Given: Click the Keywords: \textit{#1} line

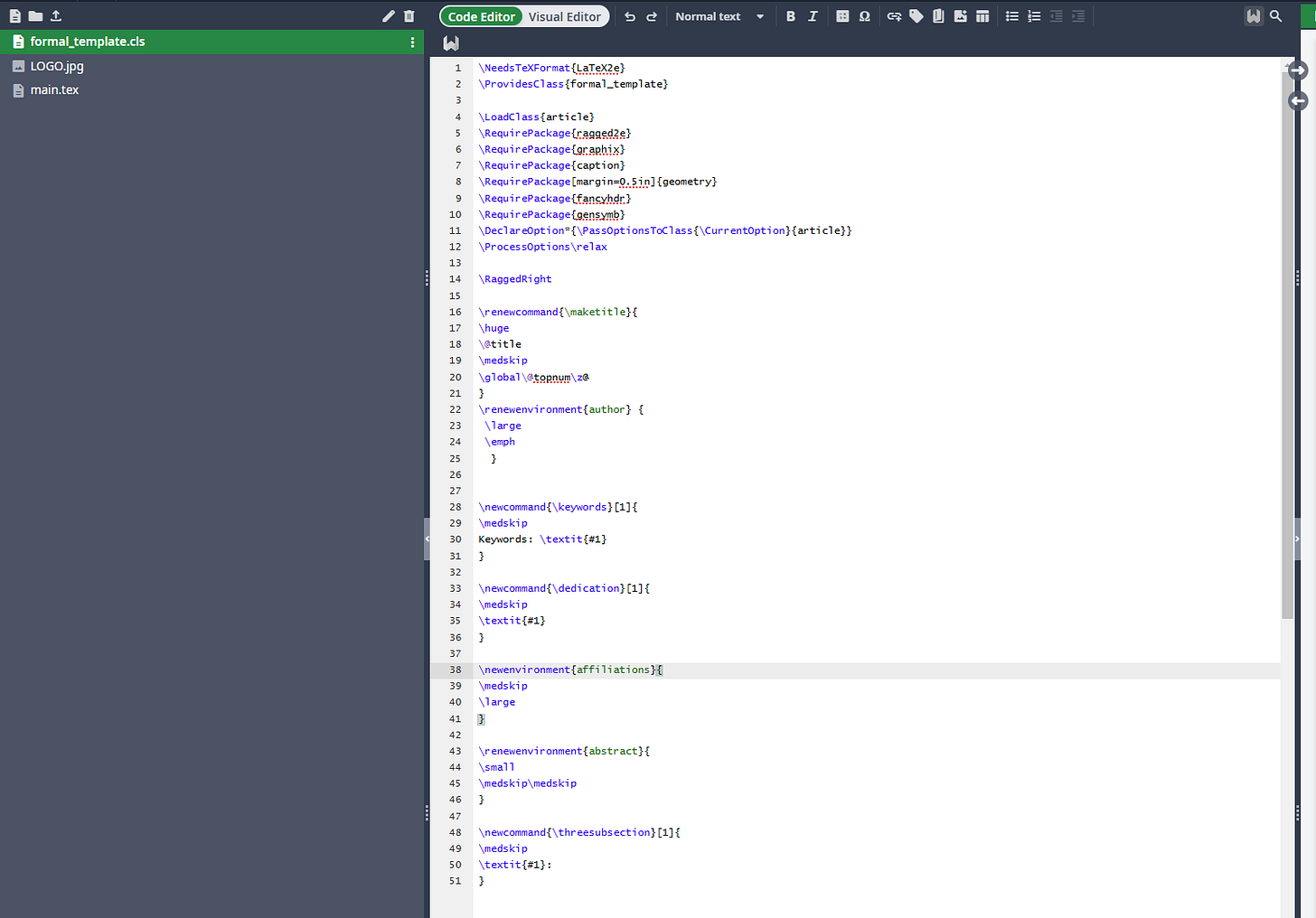Looking at the screenshot, I should [x=542, y=539].
